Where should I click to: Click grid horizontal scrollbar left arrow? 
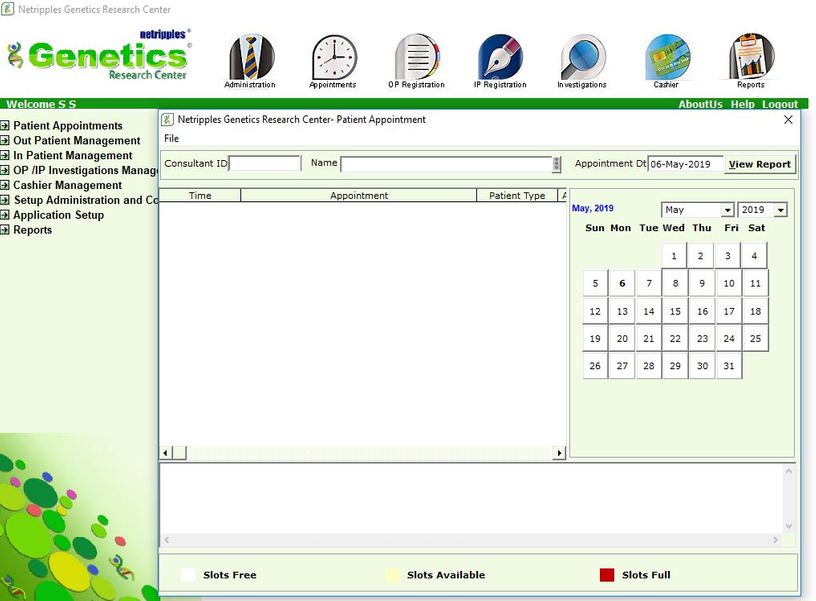[x=165, y=453]
